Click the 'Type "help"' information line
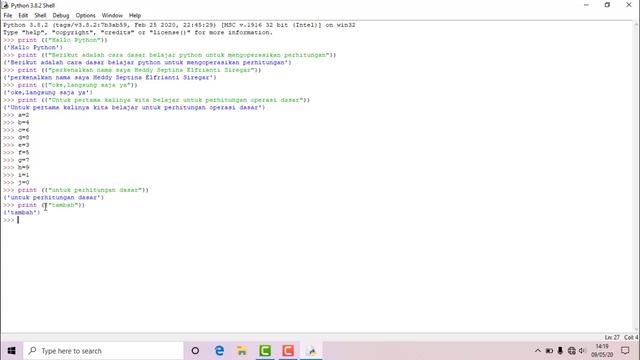 (138, 32)
